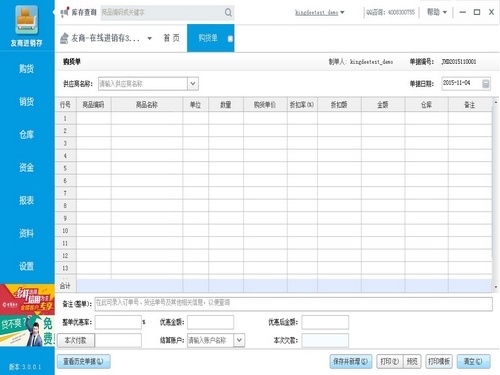The image size is (500, 375).
Task: Select row number 1 in the table
Action: [x=65, y=118]
